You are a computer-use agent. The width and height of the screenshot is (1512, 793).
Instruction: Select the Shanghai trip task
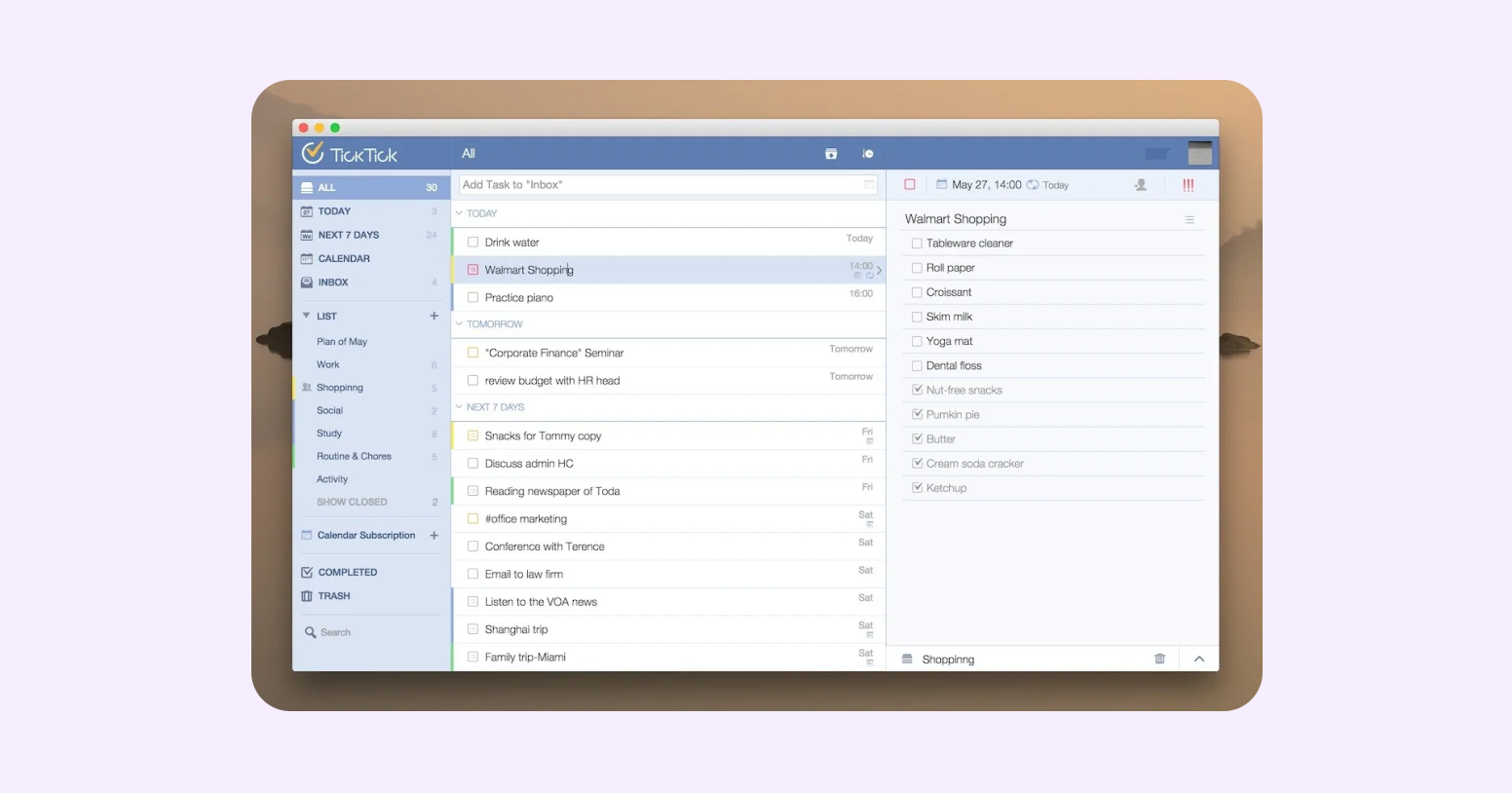[668, 629]
